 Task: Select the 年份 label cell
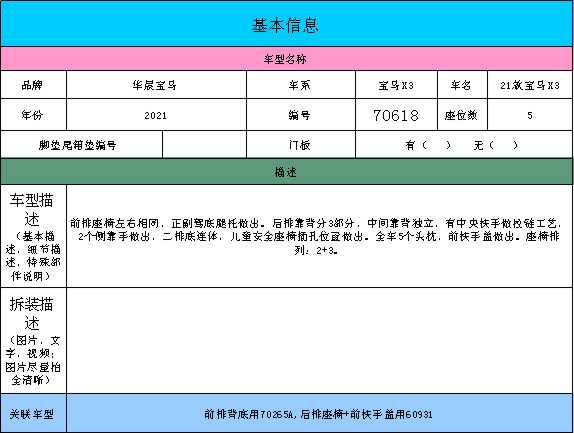[33, 115]
